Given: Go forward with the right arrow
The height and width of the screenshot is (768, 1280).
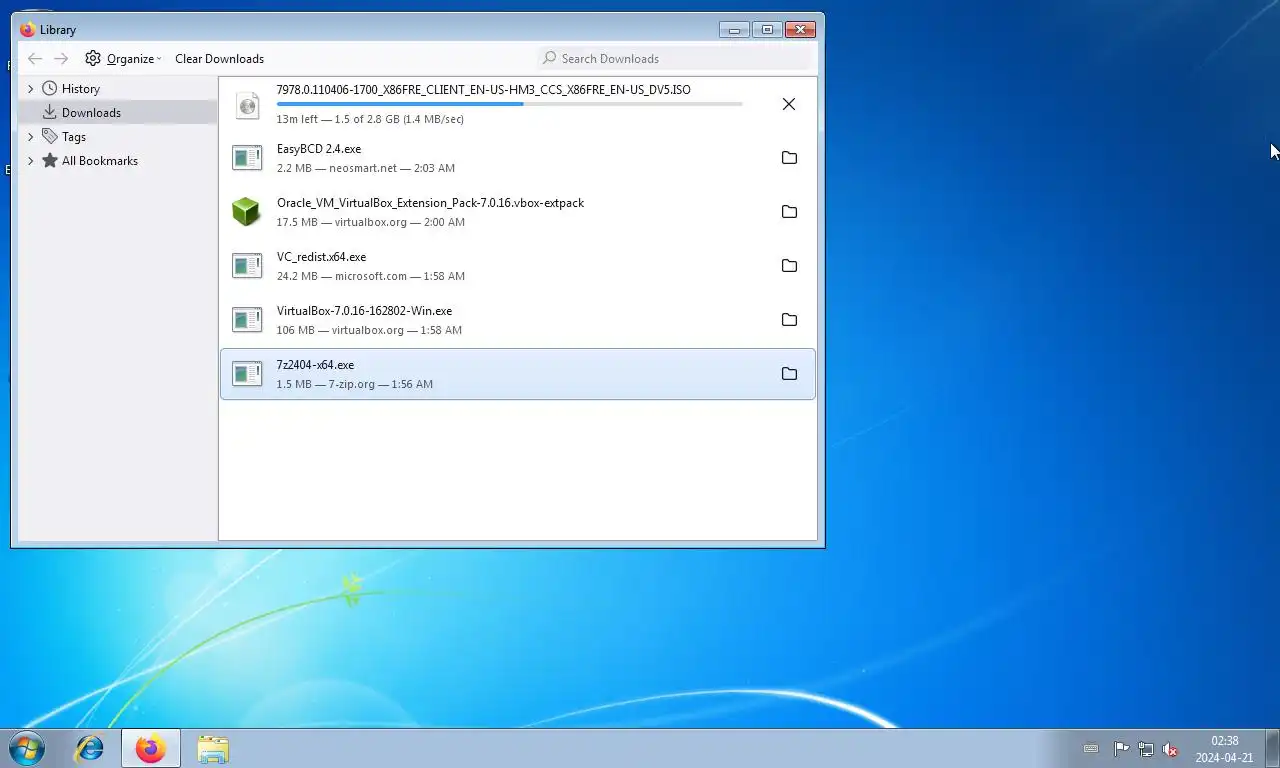Looking at the screenshot, I should 61,59.
